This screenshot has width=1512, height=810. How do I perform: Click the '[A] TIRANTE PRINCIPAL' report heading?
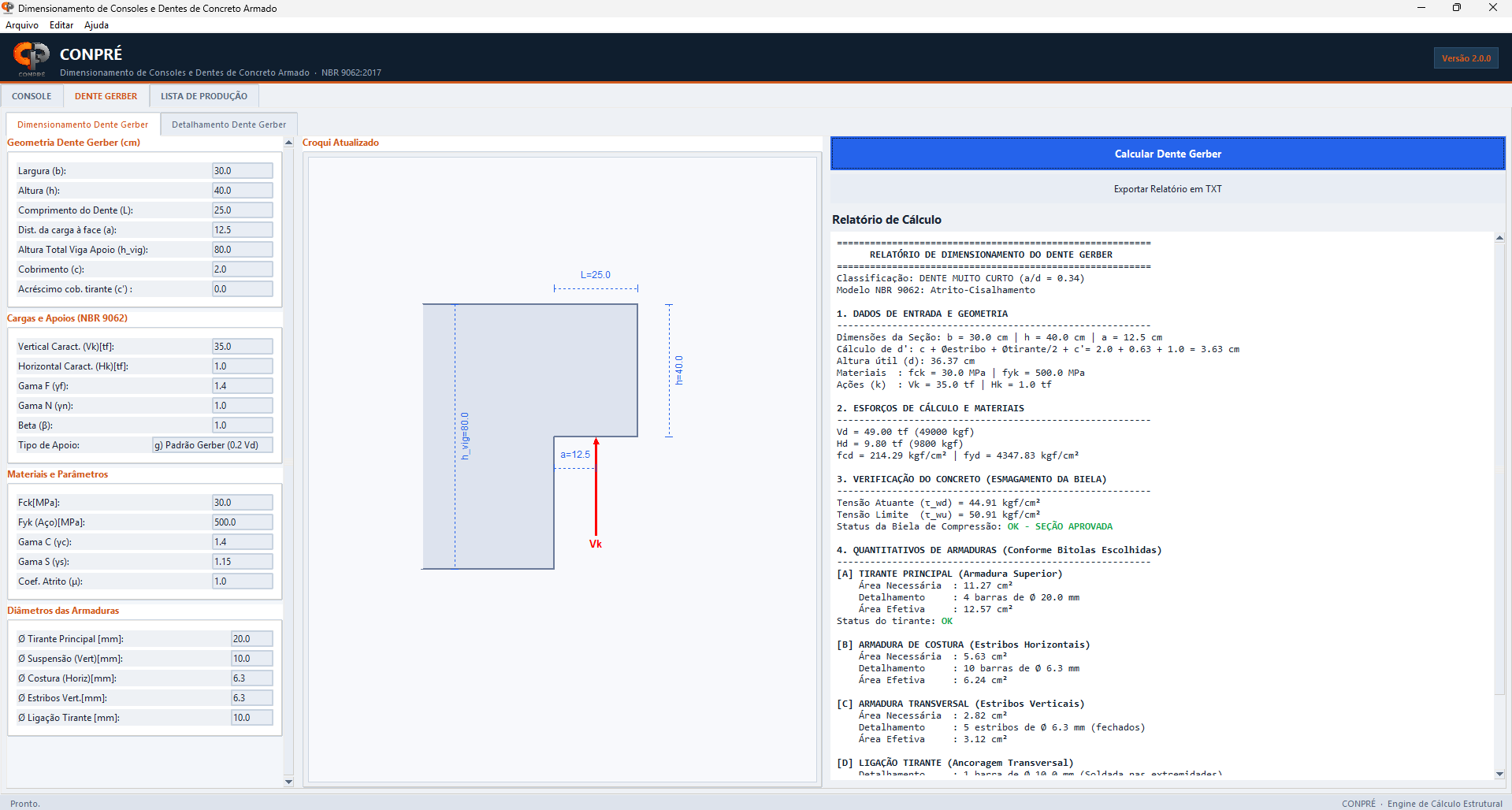point(949,574)
